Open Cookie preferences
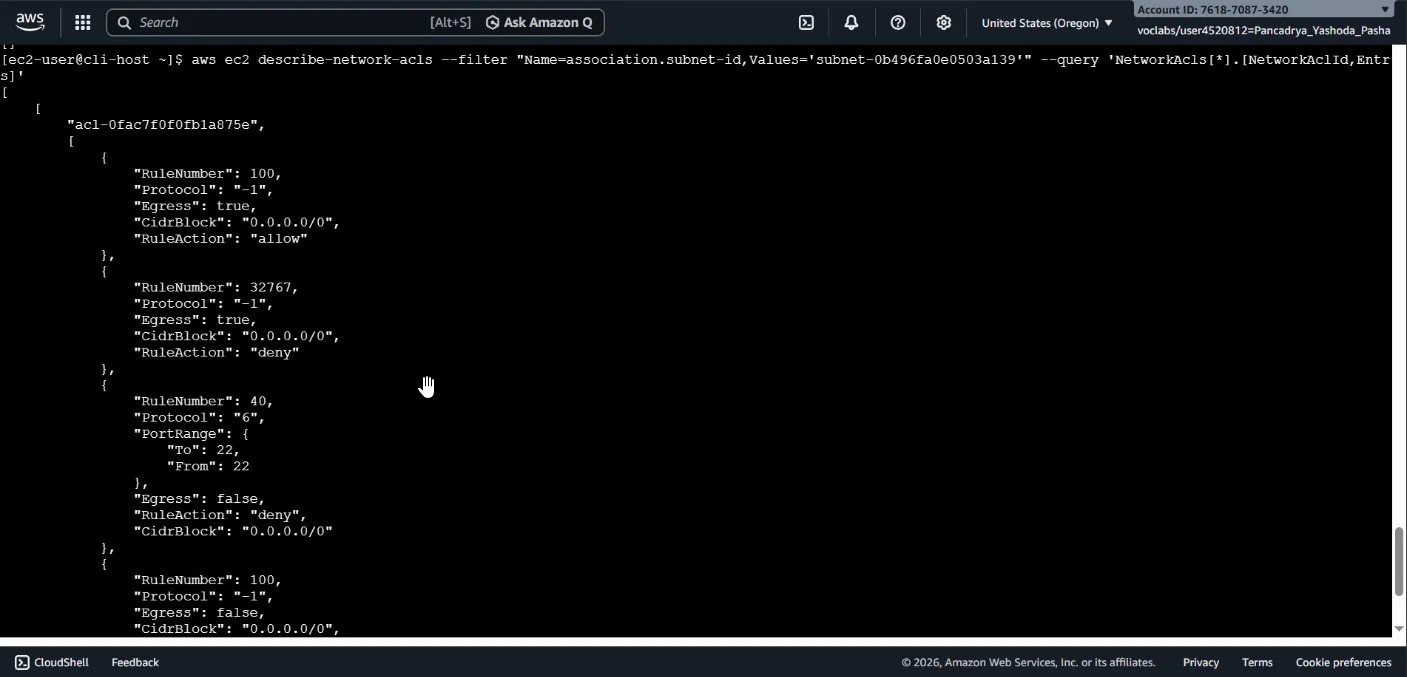This screenshot has height=677, width=1407. click(1343, 662)
